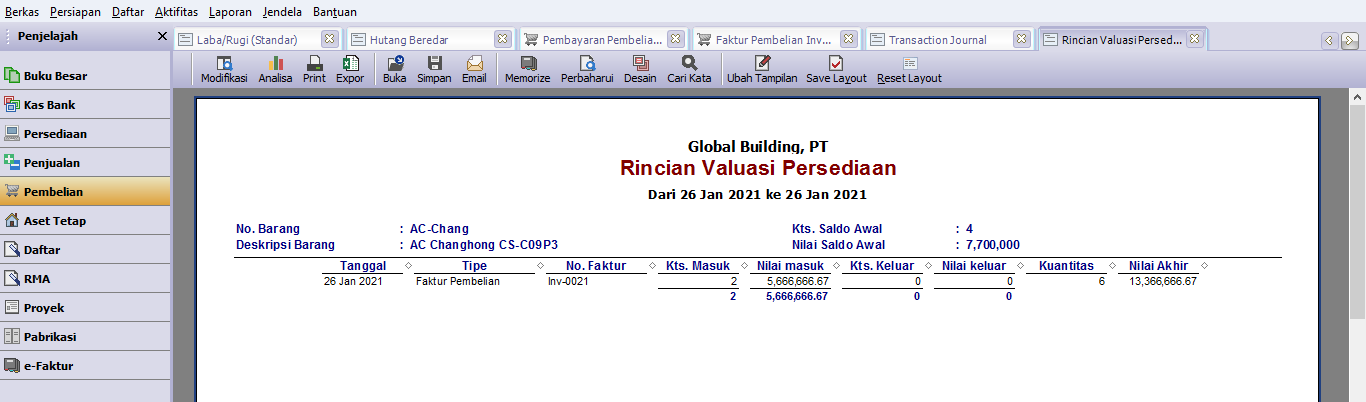Open Cari Kata search tool
Viewport: 1366px width, 402px height.
690,70
